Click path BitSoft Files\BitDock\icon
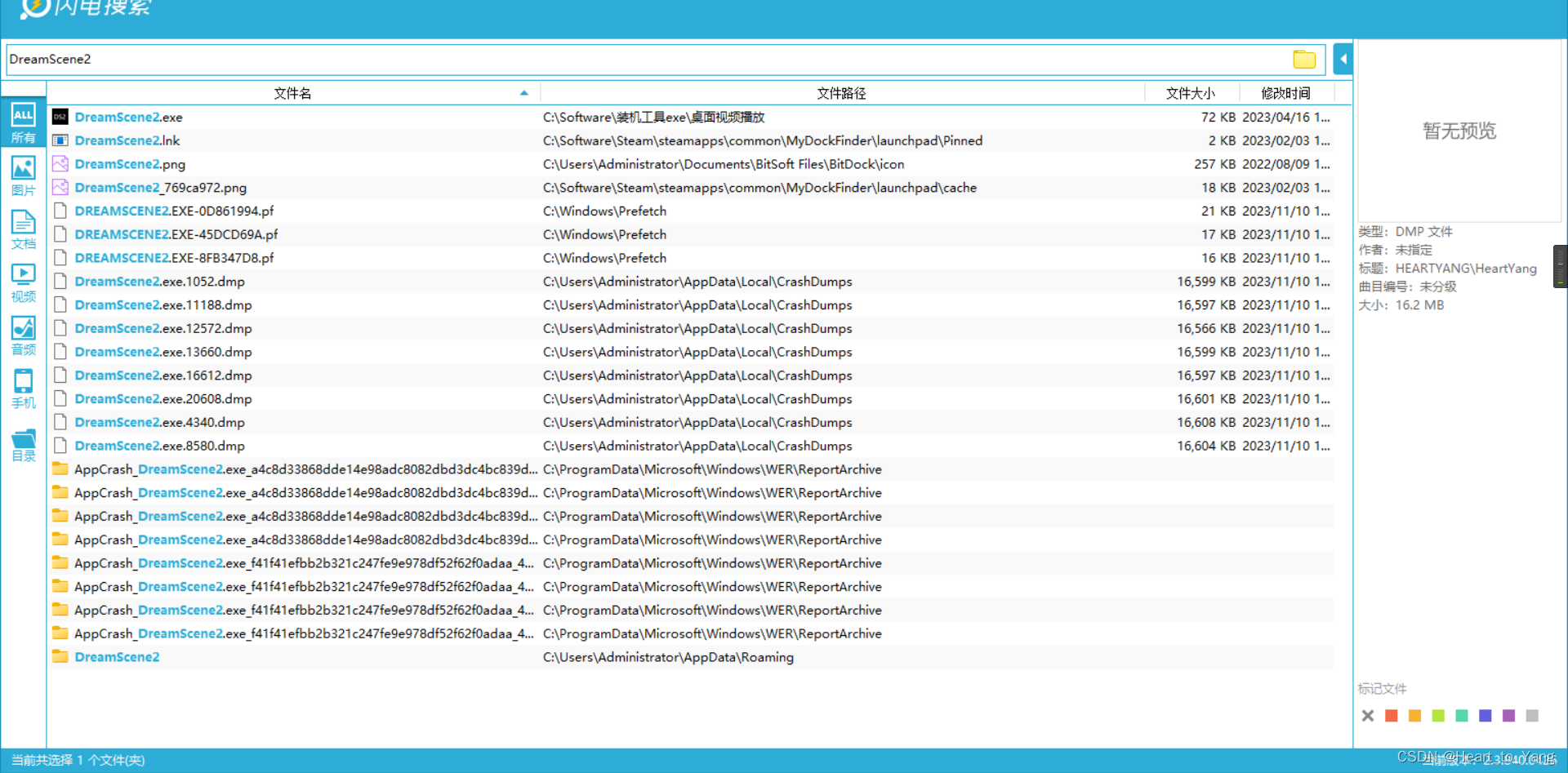This screenshot has width=1568, height=773. [x=724, y=164]
